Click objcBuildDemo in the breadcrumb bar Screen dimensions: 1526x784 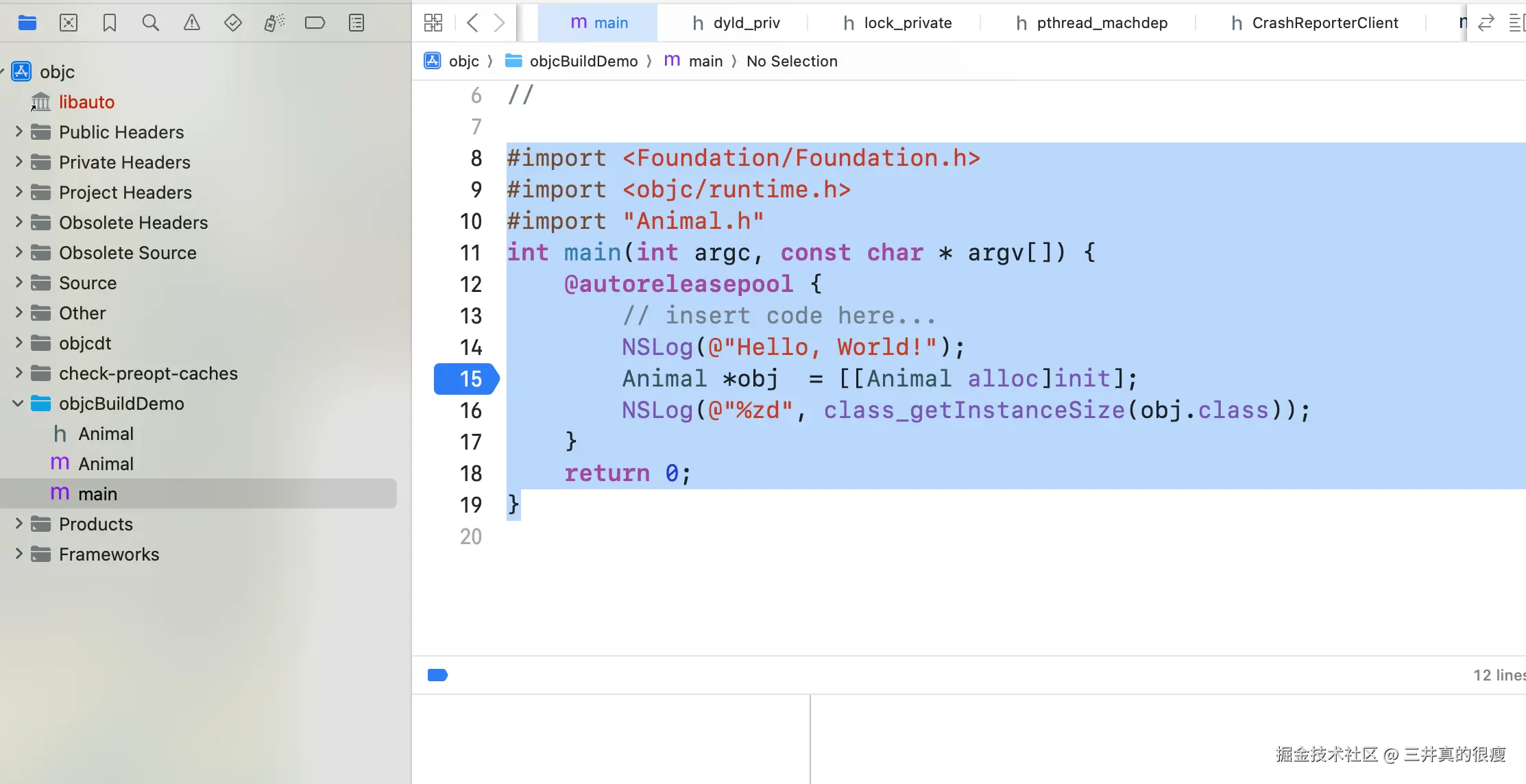[583, 61]
